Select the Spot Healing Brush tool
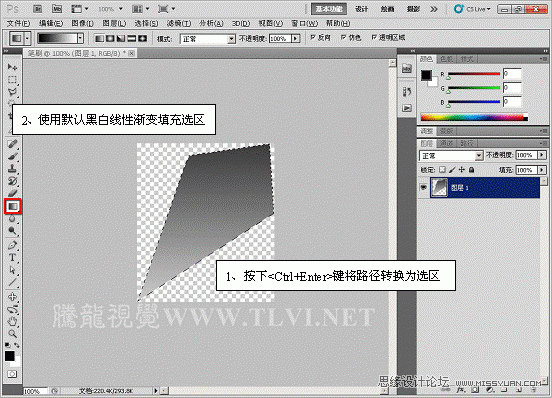This screenshot has height=398, width=552. click(12, 144)
